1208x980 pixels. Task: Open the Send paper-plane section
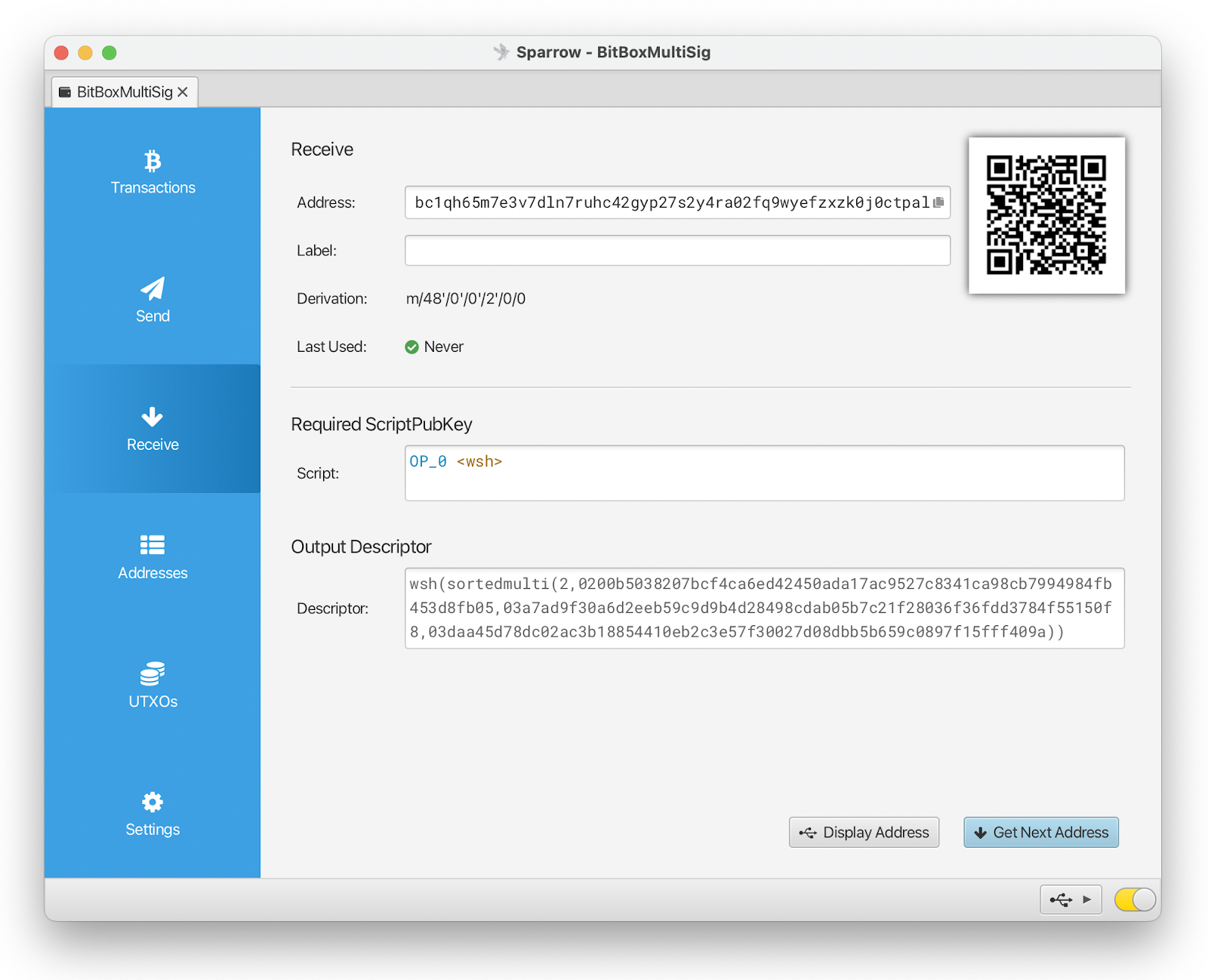pyautogui.click(x=153, y=300)
